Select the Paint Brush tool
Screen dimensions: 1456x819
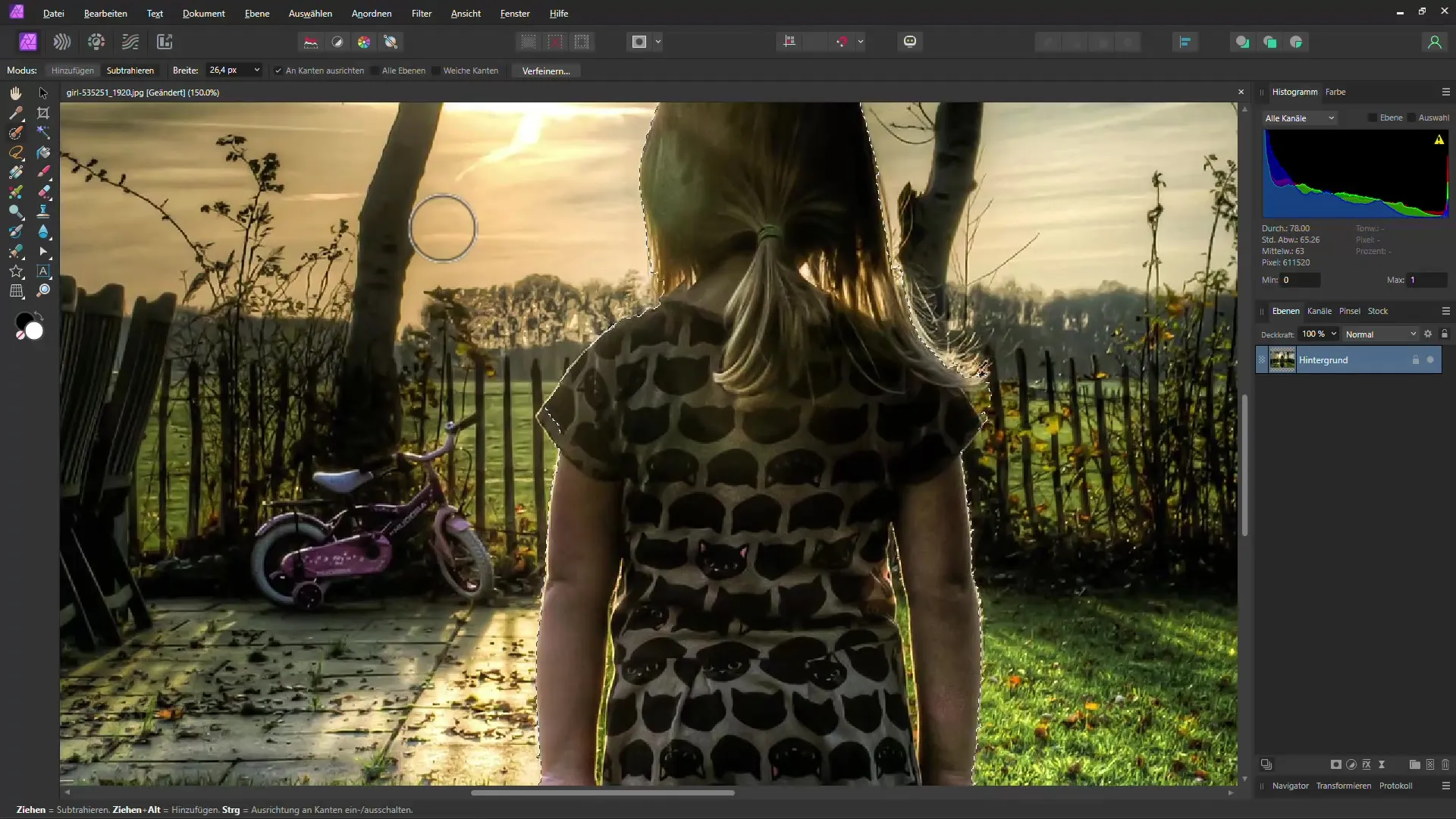43,172
